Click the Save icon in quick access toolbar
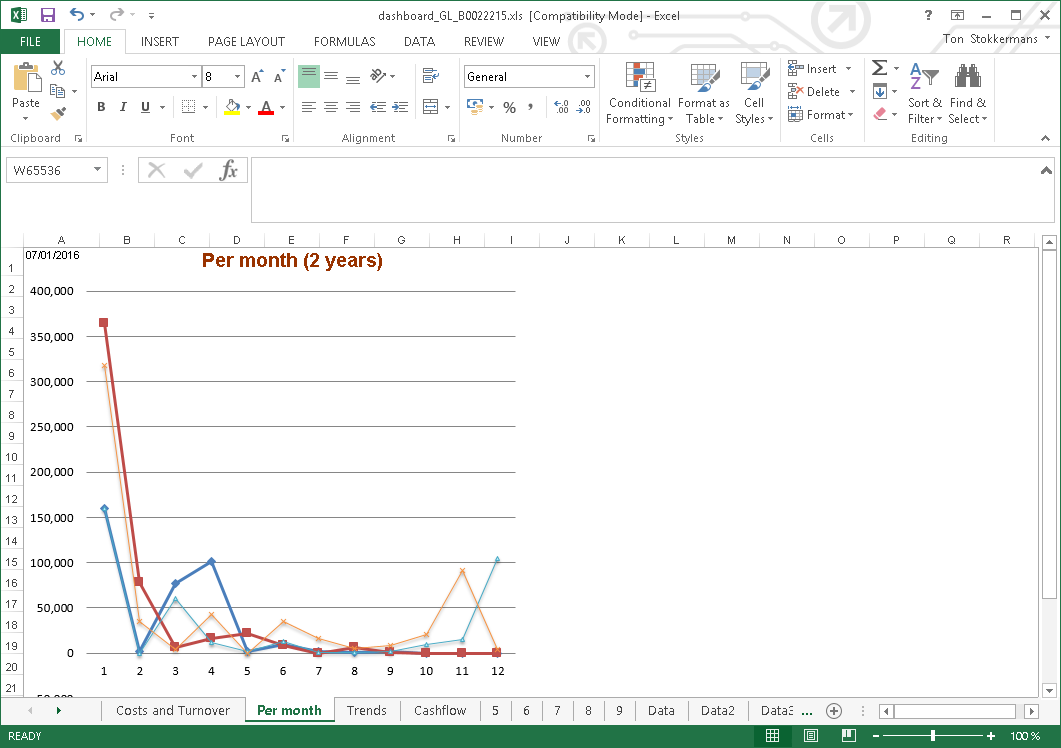 (x=47, y=15)
